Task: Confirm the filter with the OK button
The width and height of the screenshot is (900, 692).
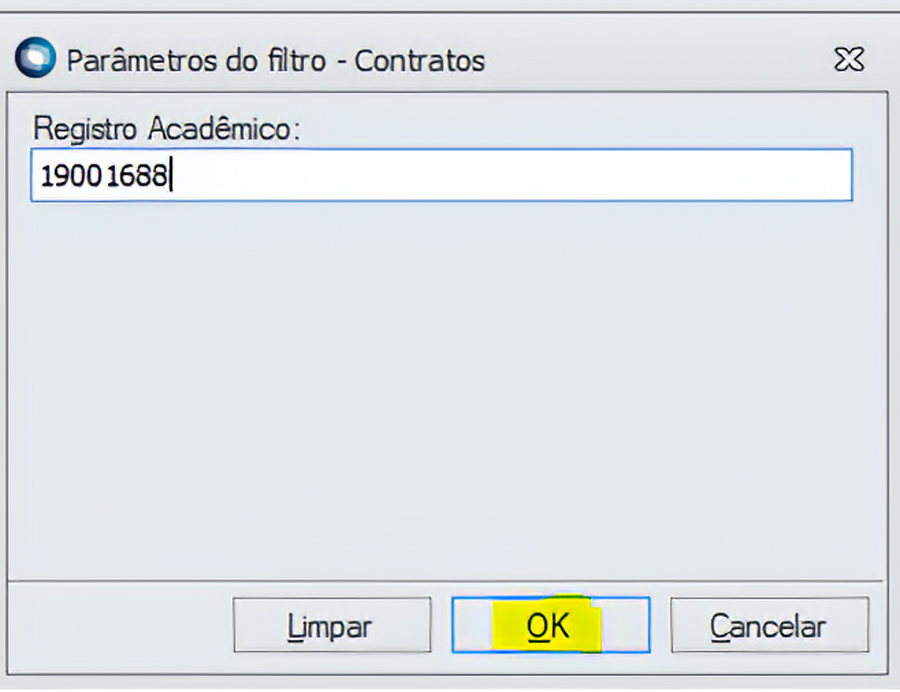Action: coord(550,626)
